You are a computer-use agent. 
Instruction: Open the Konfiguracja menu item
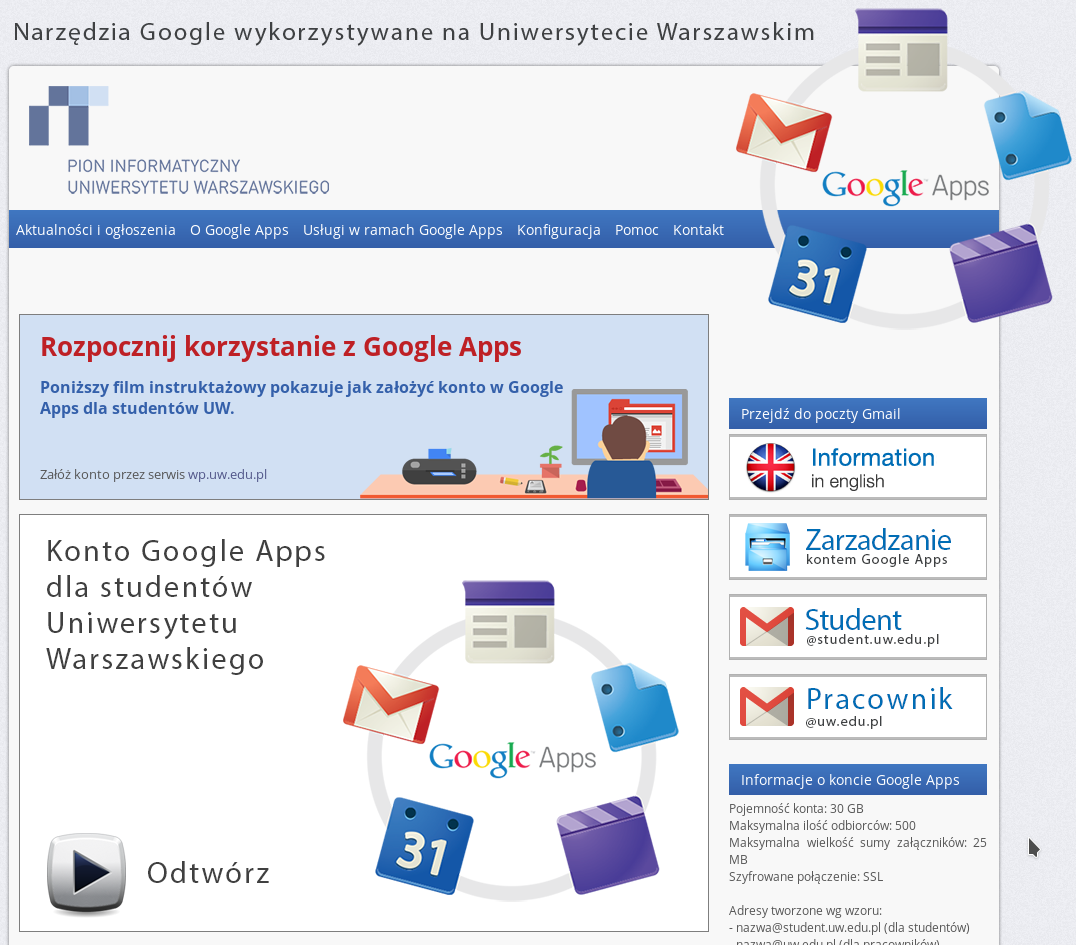pyautogui.click(x=559, y=230)
